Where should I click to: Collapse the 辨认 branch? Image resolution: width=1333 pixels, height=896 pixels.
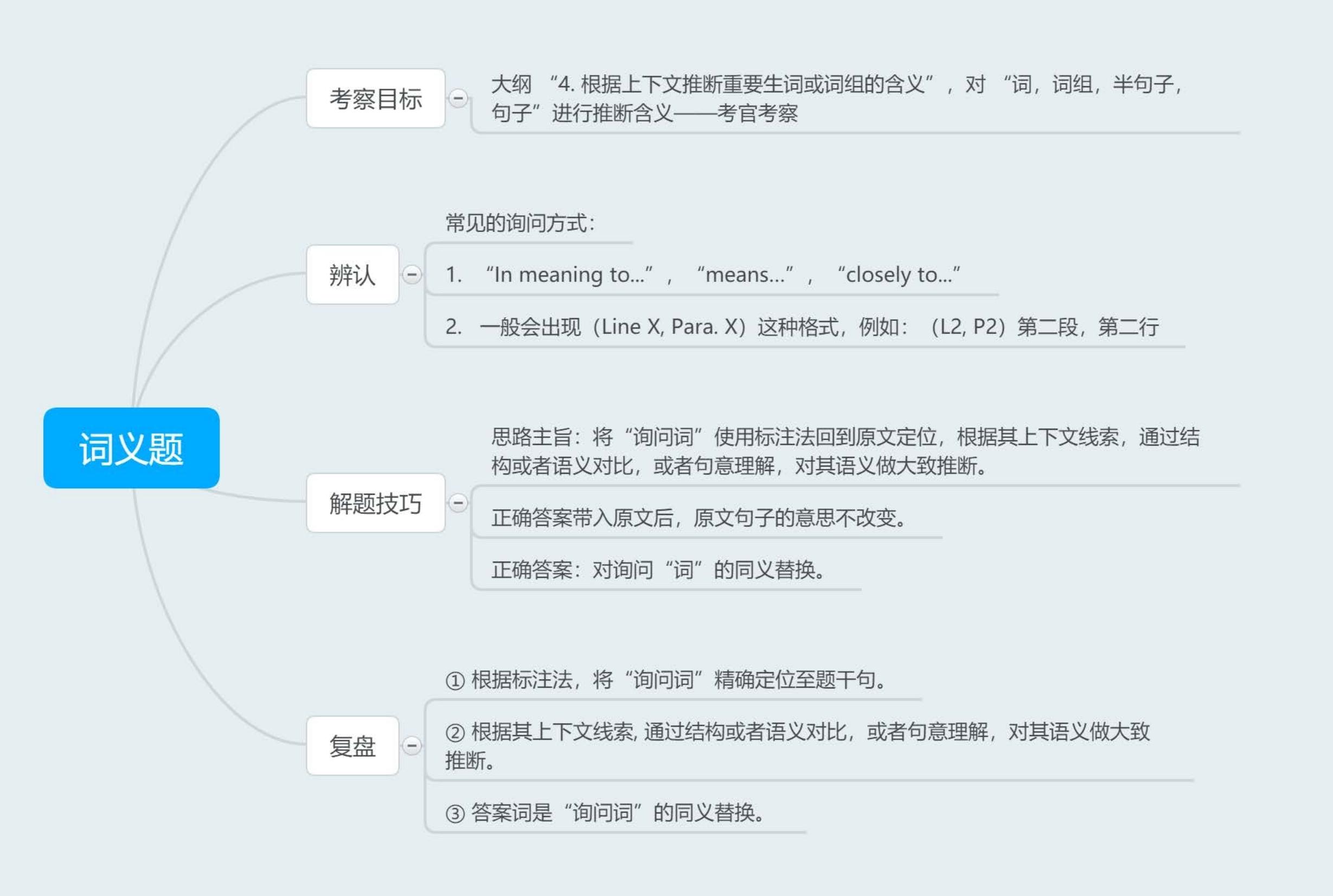click(412, 274)
